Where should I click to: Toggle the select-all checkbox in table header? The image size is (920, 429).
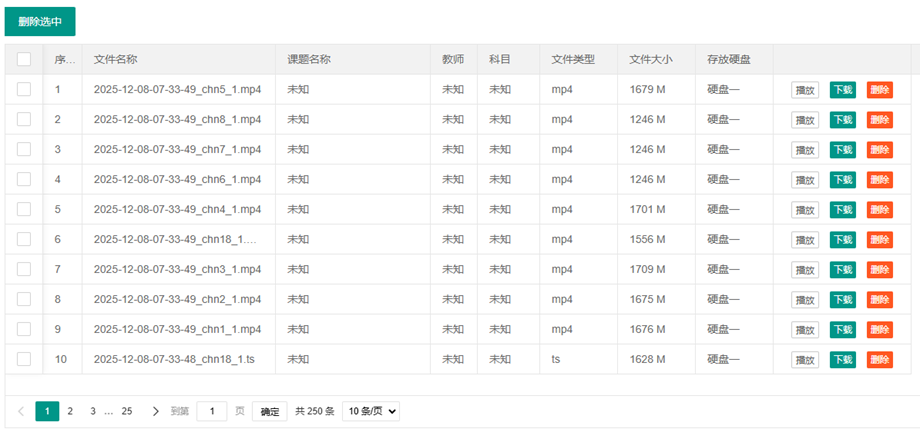click(x=24, y=59)
